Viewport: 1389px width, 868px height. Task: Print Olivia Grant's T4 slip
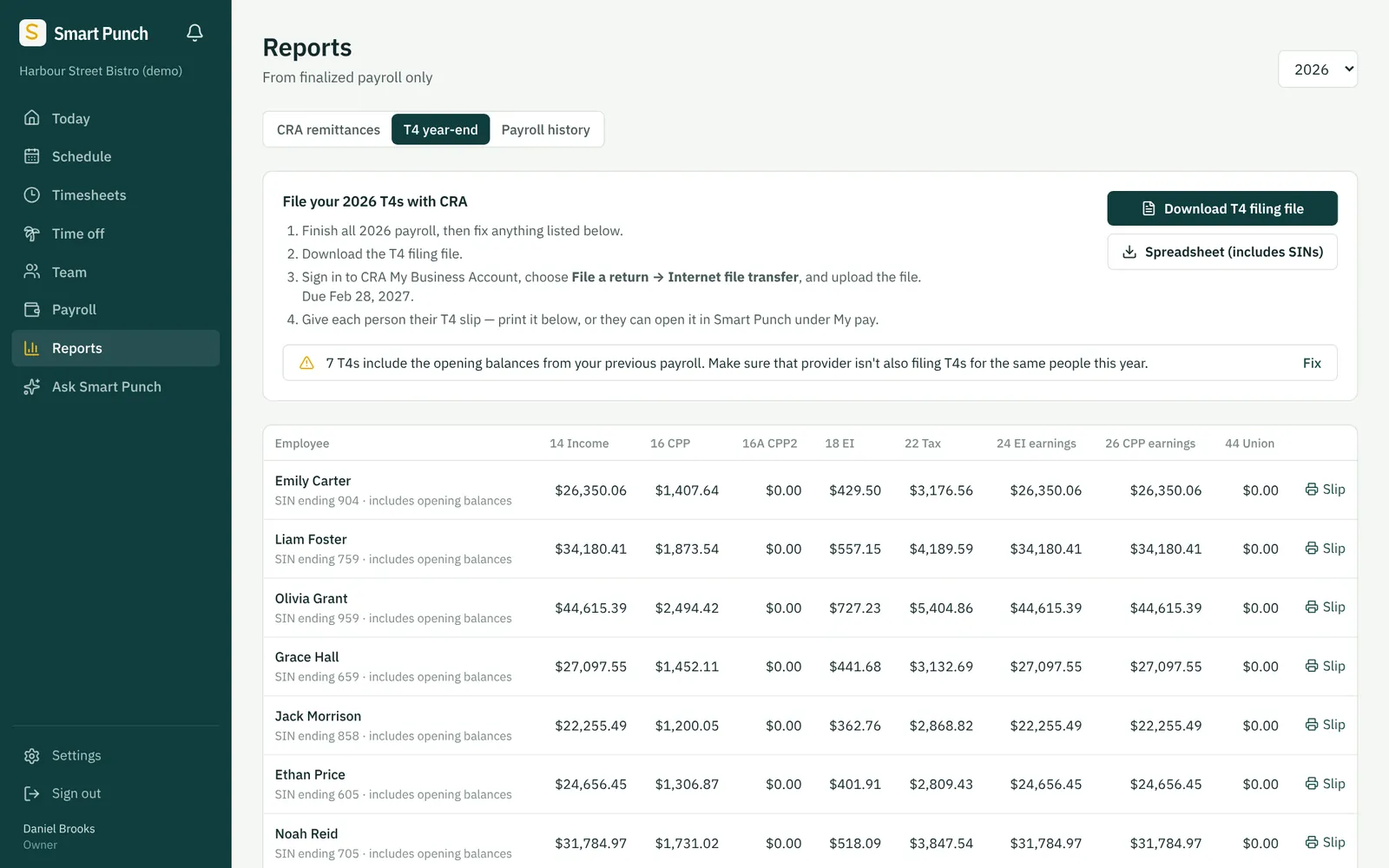click(x=1325, y=608)
